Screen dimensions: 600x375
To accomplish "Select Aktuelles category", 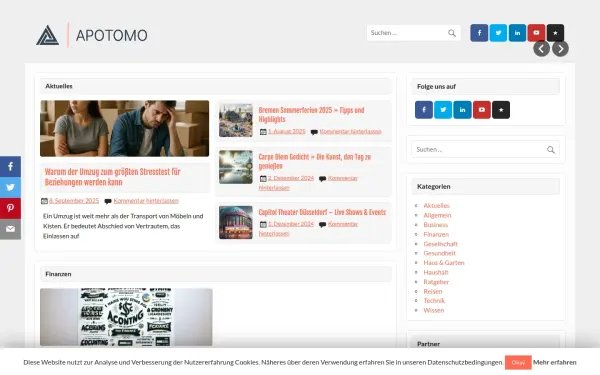I will tap(436, 205).
